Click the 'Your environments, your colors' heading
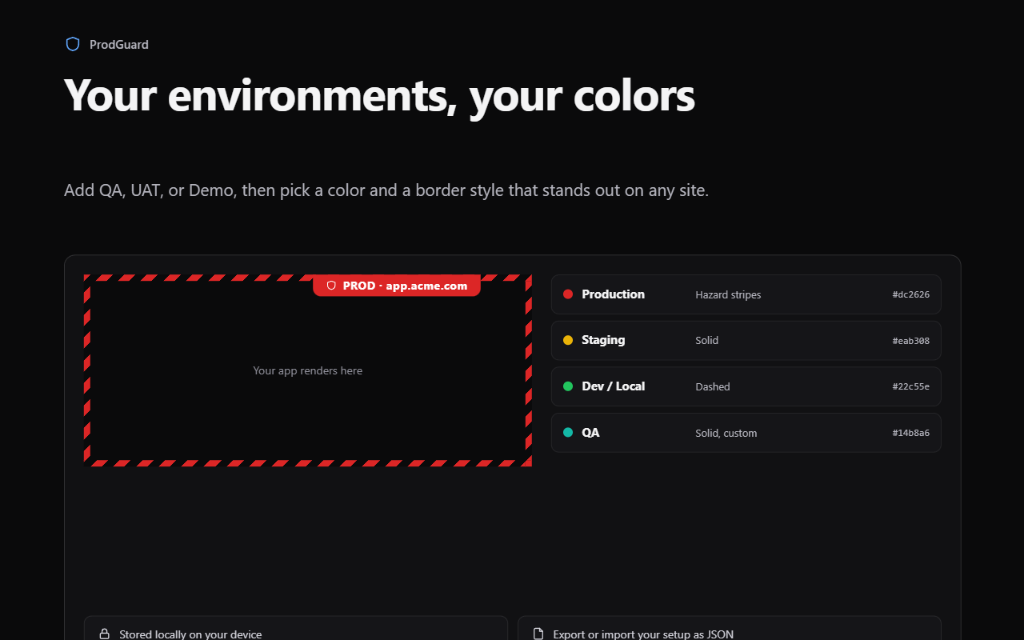 (379, 96)
